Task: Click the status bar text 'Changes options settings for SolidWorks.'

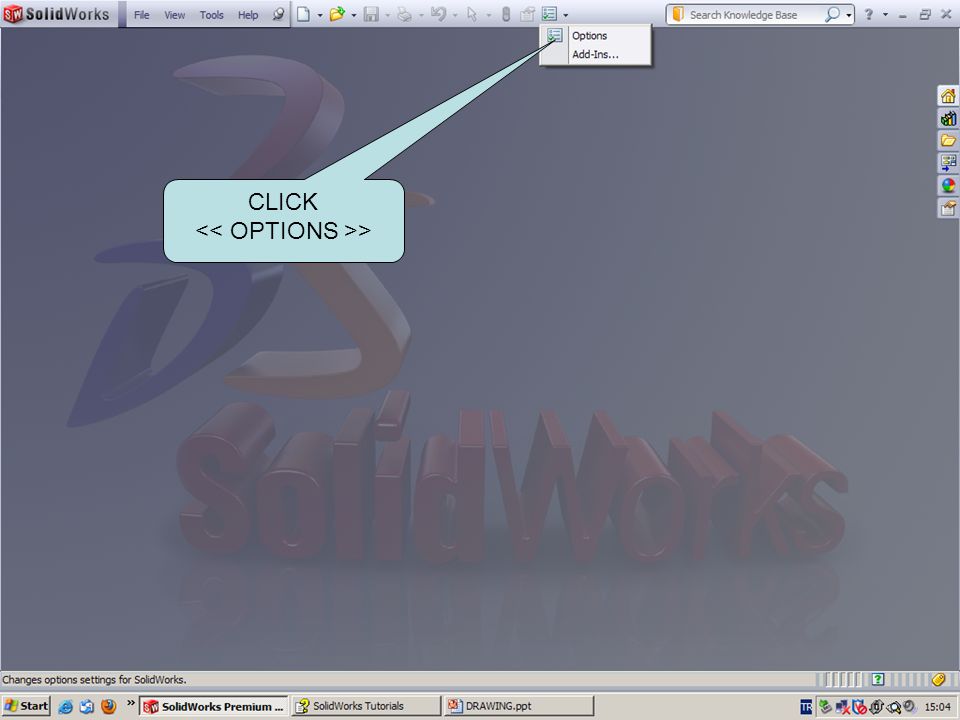Action: [x=94, y=680]
